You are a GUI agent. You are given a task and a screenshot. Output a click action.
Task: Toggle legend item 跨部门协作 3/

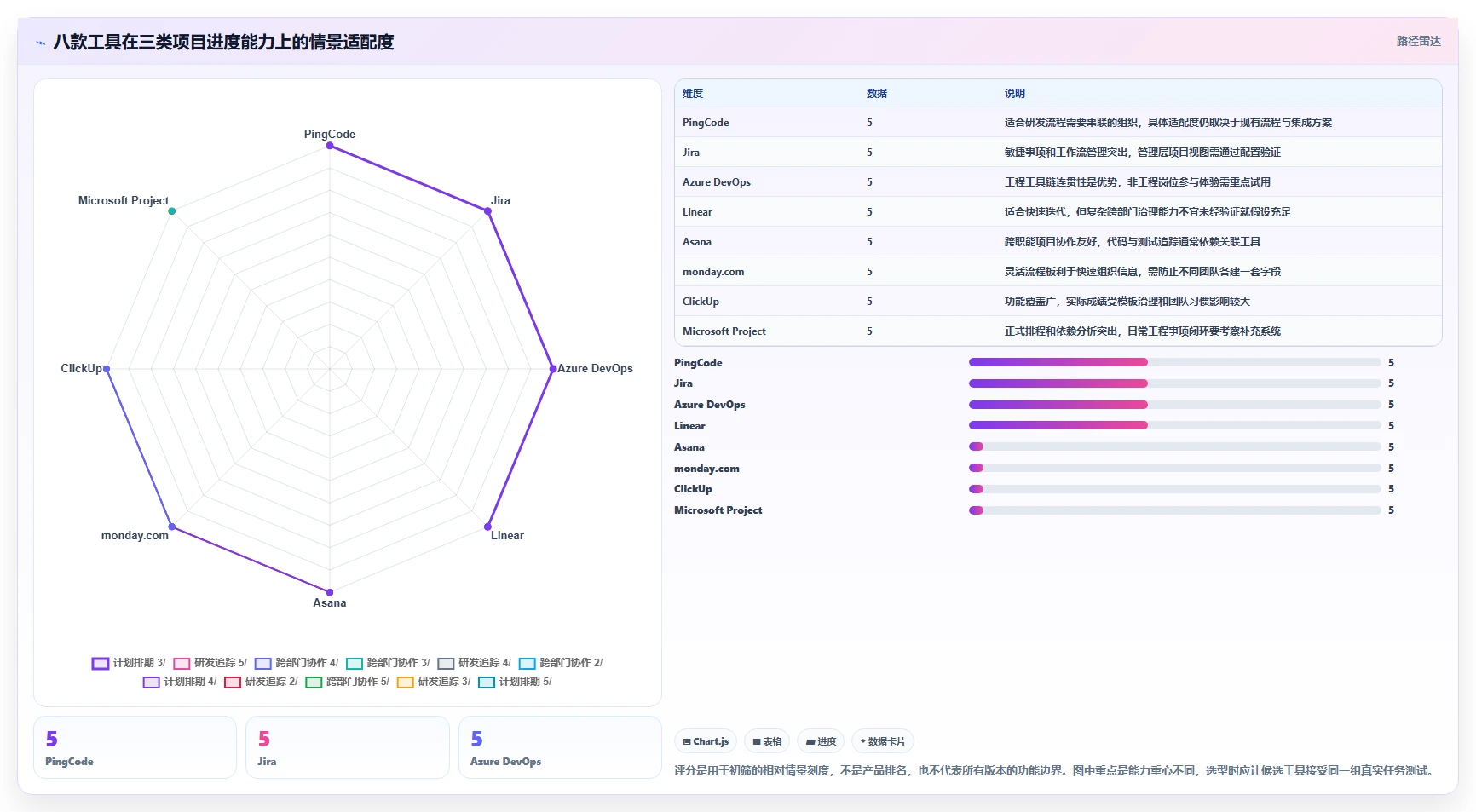(x=388, y=663)
